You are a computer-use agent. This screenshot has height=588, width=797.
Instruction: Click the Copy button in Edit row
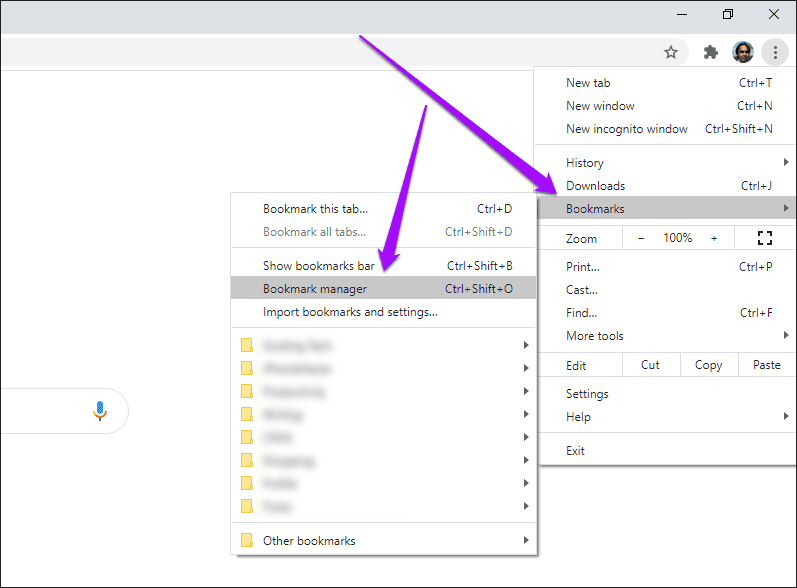709,365
